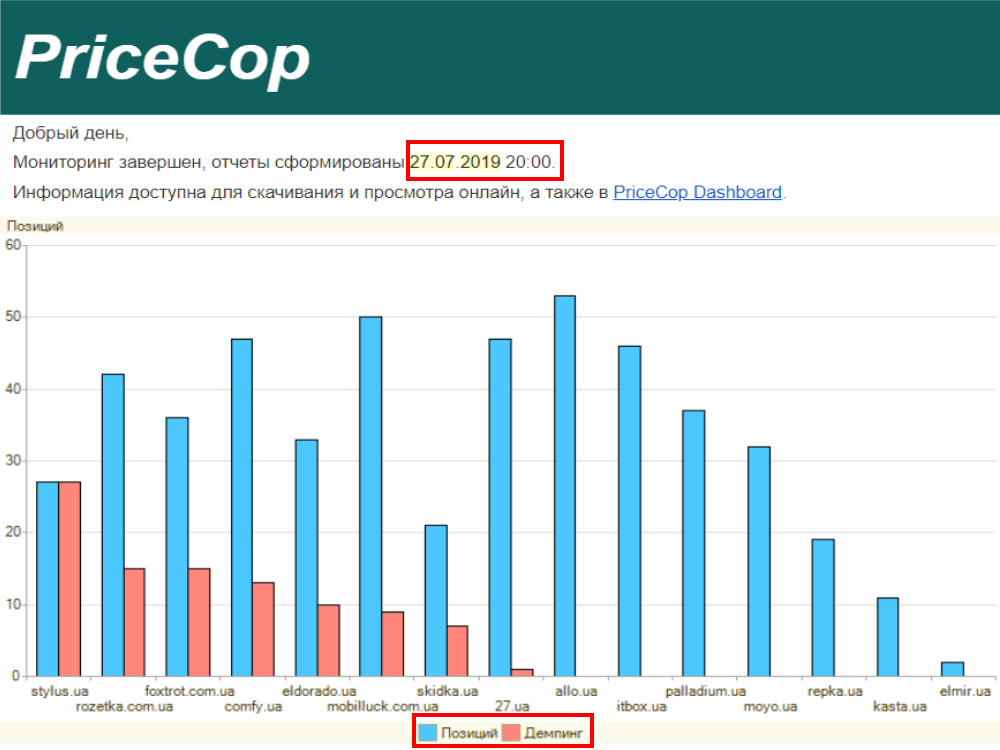Select the red bar for eldorado.ua

click(x=328, y=640)
